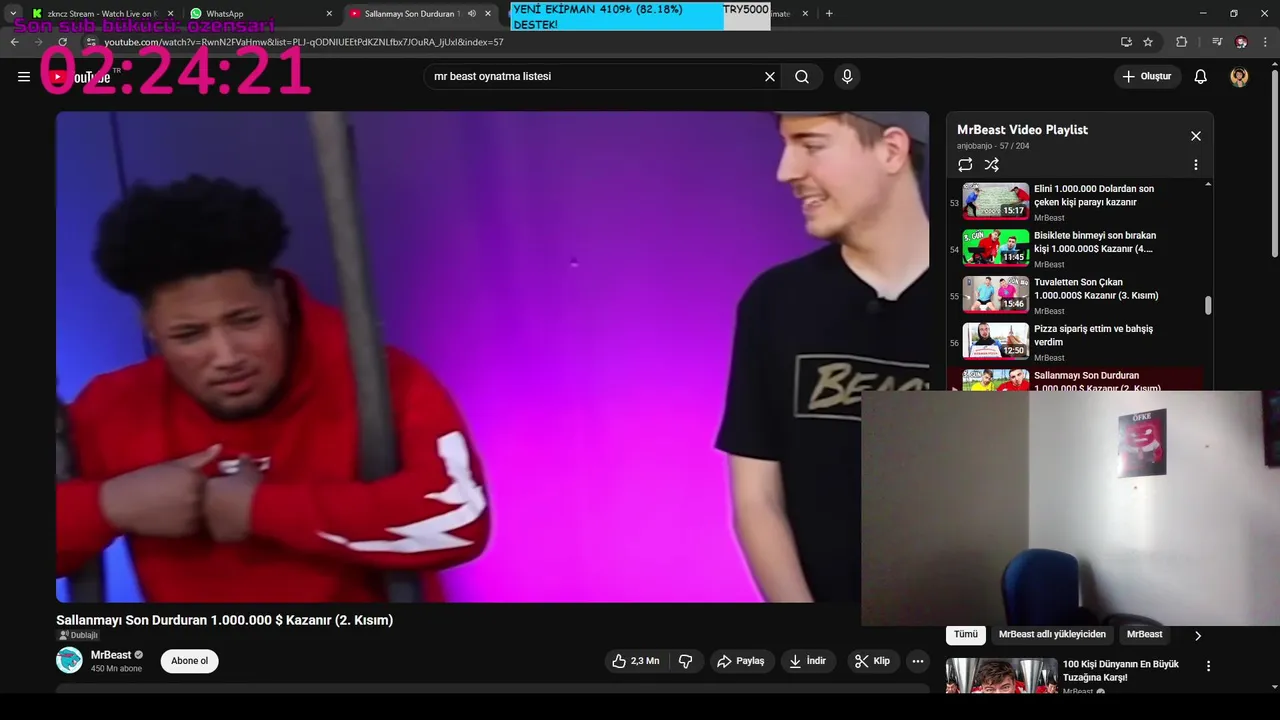The height and width of the screenshot is (720, 1280).
Task: Click the address bar URL
Action: pos(304,42)
